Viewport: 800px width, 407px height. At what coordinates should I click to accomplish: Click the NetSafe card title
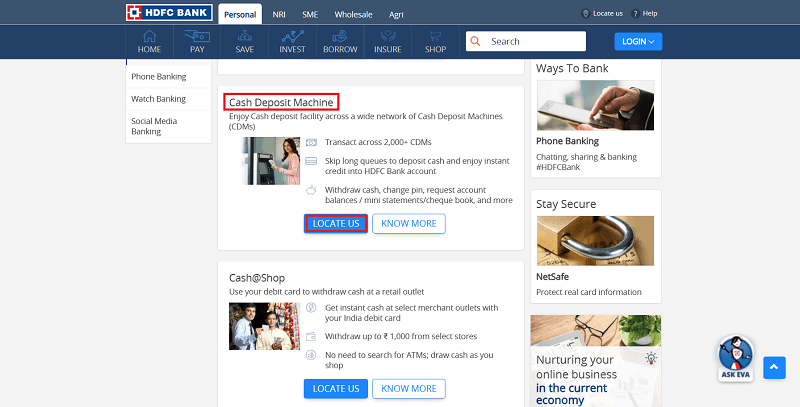click(x=553, y=277)
